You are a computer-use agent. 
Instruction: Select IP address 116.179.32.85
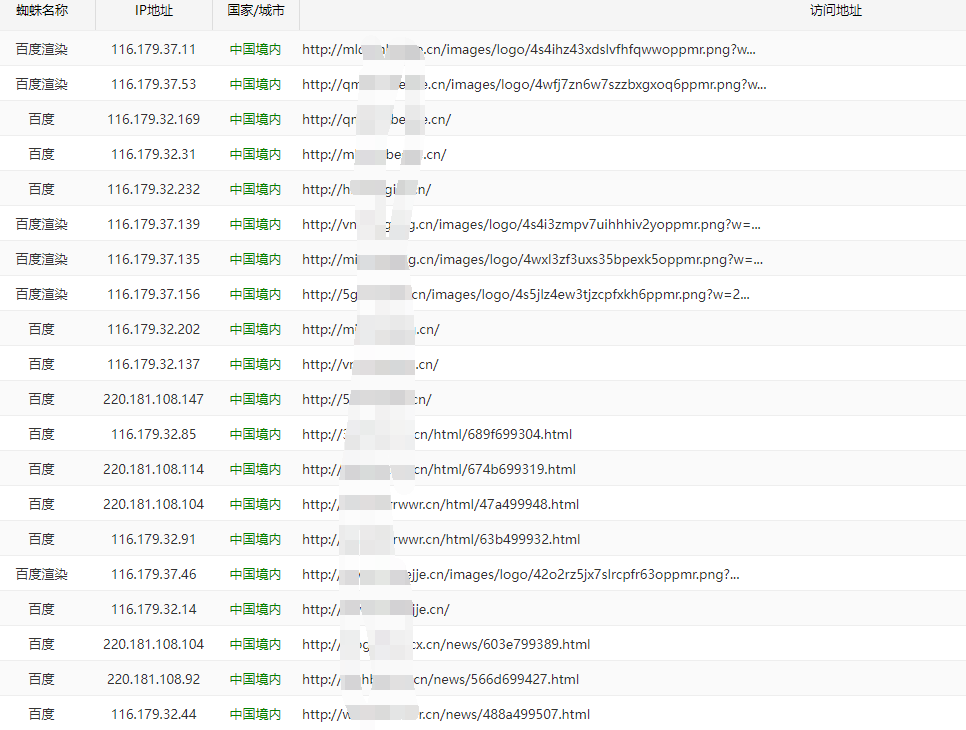153,434
